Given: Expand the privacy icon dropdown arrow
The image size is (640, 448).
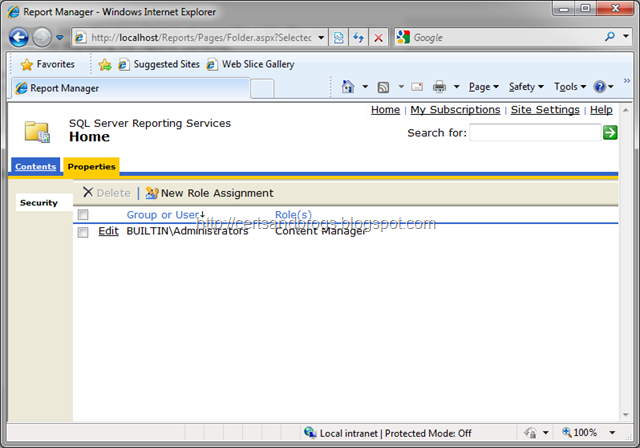Looking at the screenshot, I should point(546,433).
